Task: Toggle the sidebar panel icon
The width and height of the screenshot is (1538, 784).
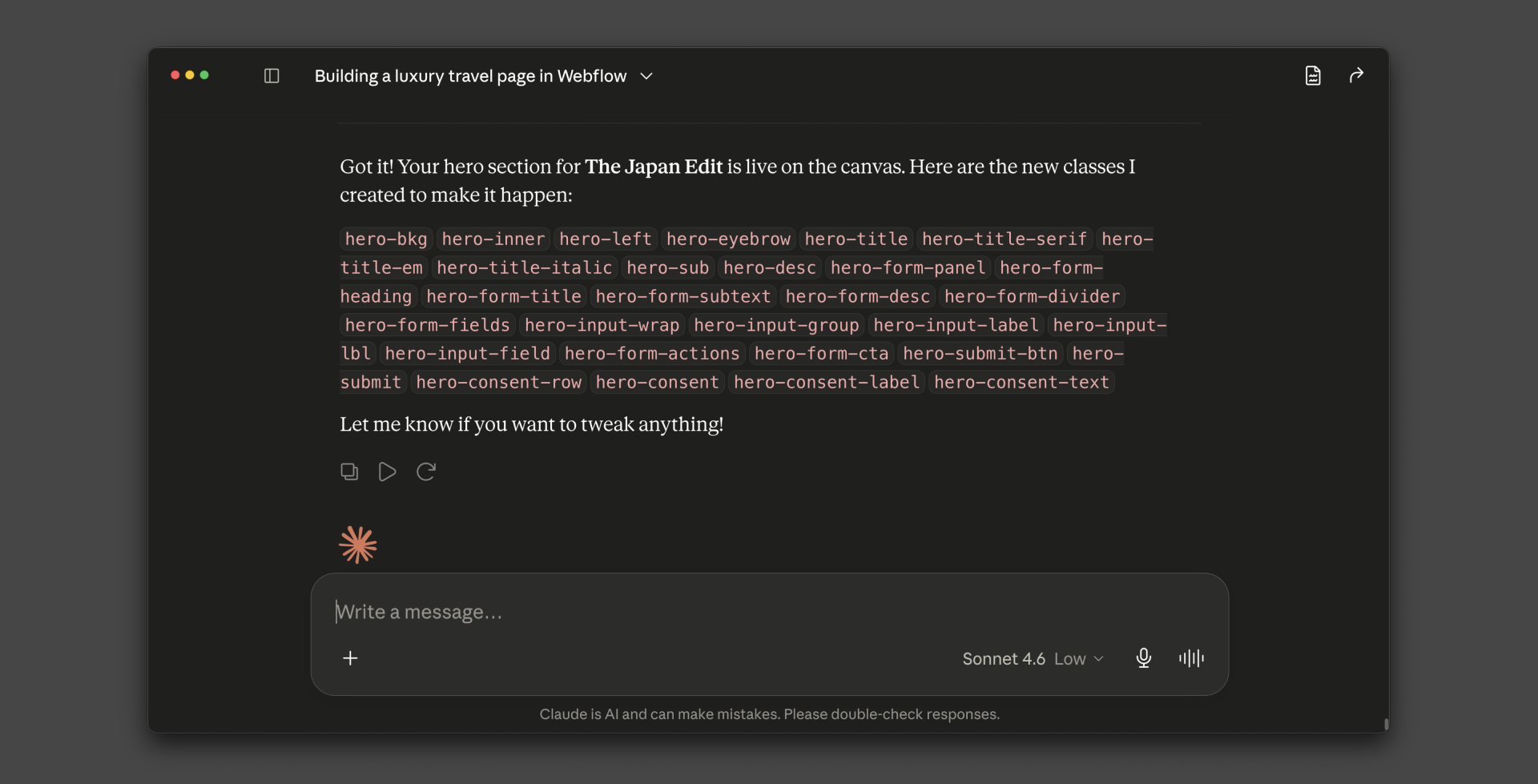Action: (x=272, y=76)
